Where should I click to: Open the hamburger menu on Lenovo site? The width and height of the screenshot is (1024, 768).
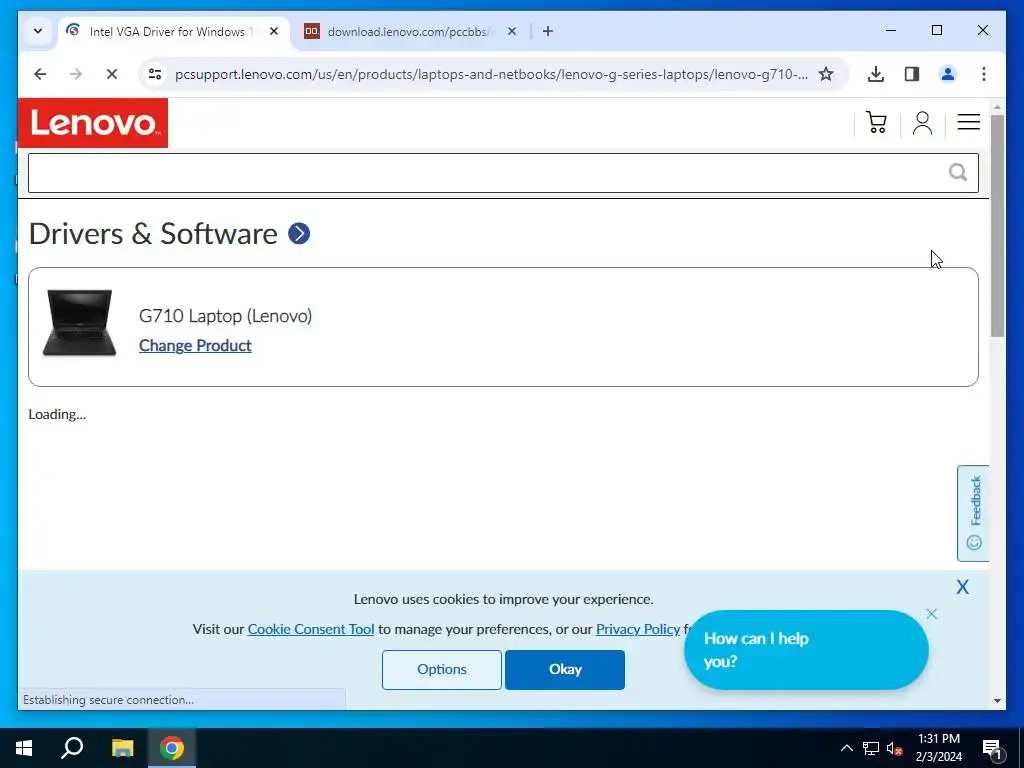968,121
